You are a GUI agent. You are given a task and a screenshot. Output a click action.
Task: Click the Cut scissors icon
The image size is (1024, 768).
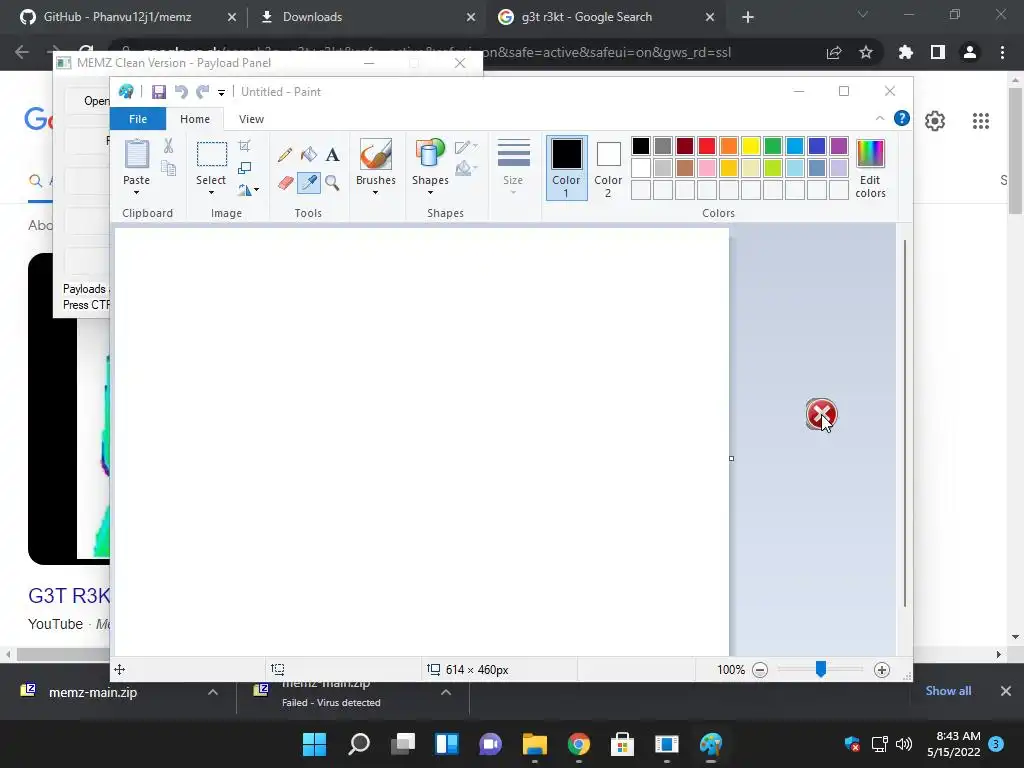point(168,146)
